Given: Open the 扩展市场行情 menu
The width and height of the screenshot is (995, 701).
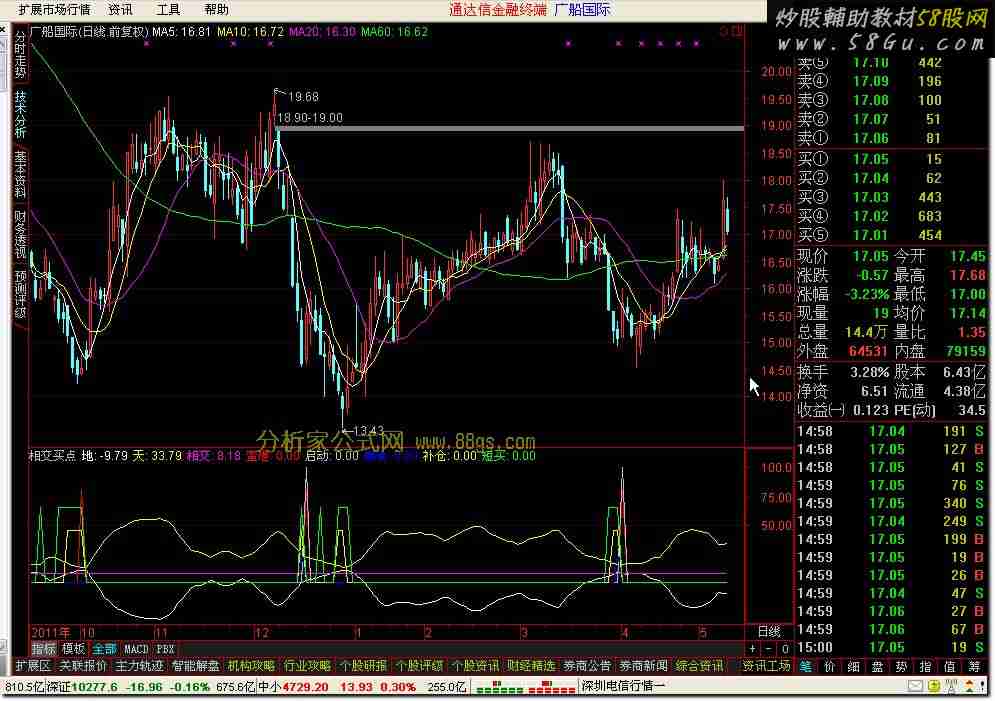Looking at the screenshot, I should click(54, 9).
